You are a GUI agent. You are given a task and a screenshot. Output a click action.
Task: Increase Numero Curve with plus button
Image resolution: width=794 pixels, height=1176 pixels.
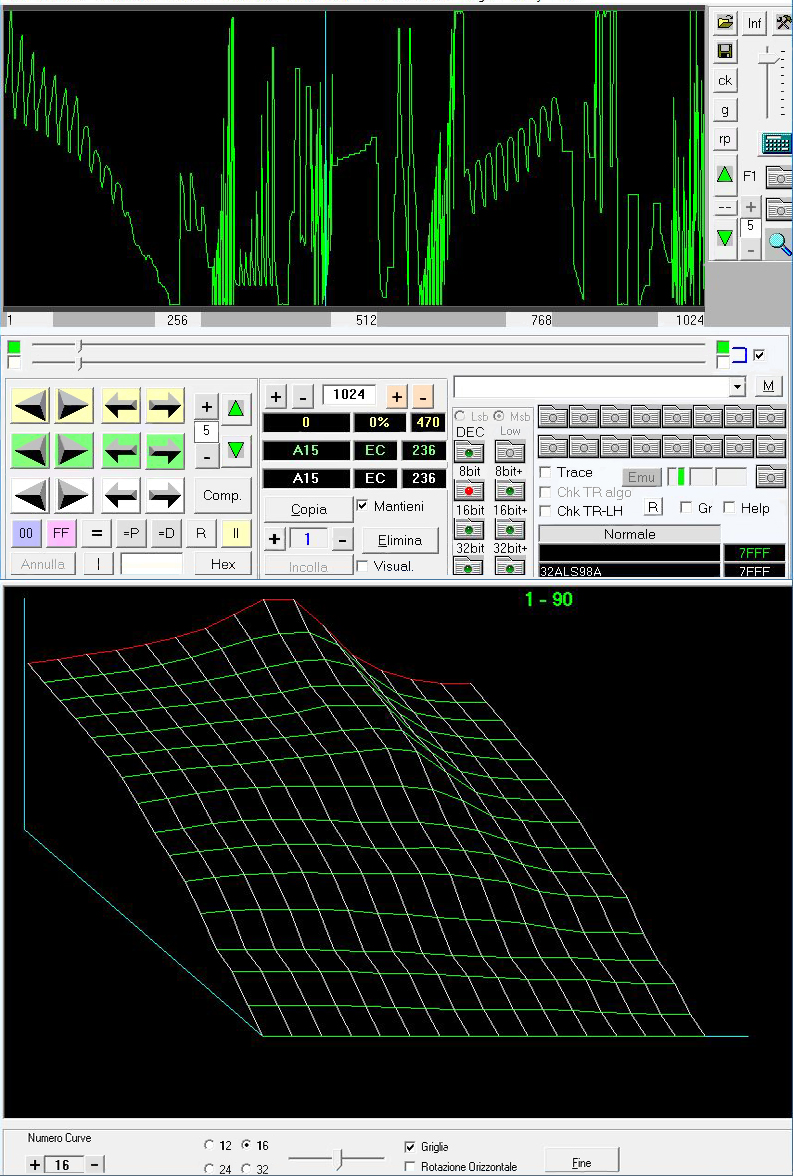(x=34, y=1165)
